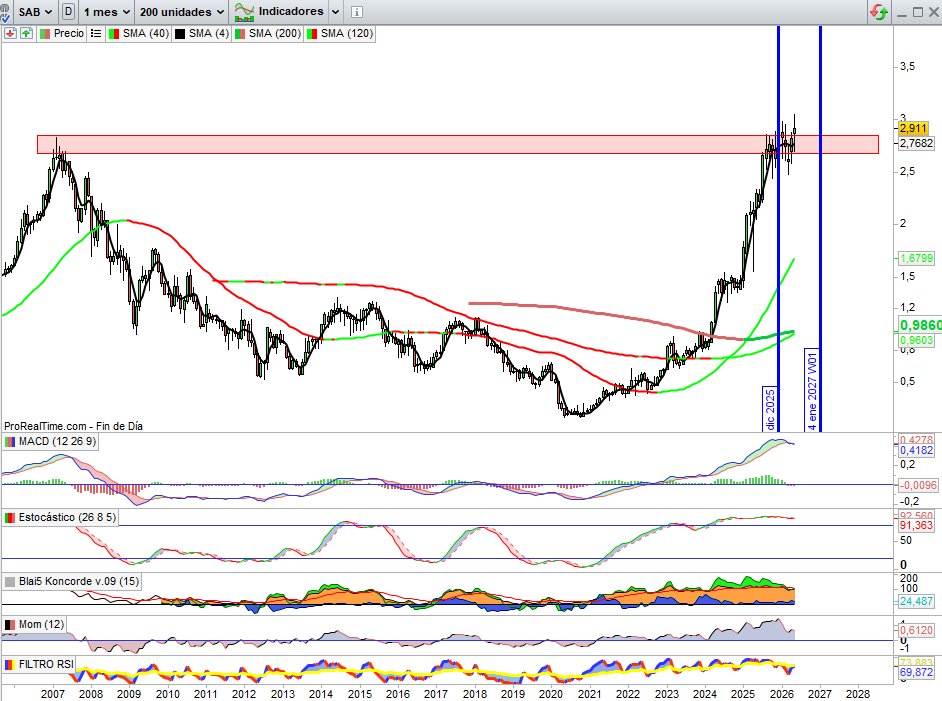Click the stochastic 91,363 value label
Image resolution: width=942 pixels, height=701 pixels.
(916, 526)
